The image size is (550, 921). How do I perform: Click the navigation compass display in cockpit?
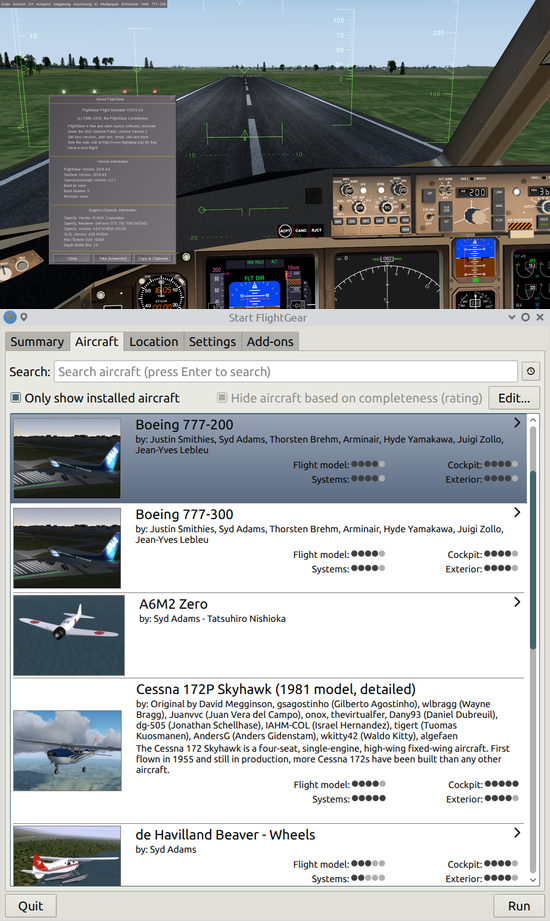click(387, 281)
